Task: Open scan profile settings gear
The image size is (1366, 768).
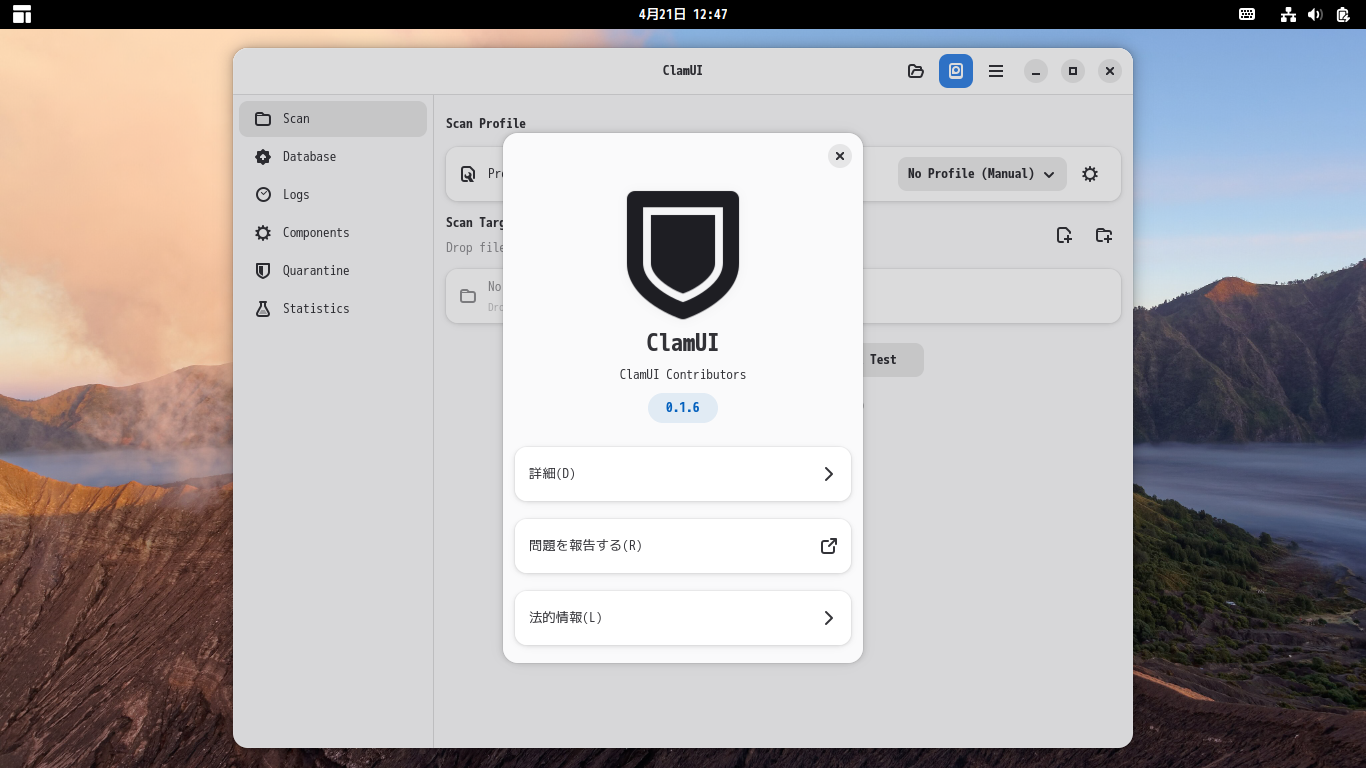Action: tap(1090, 174)
